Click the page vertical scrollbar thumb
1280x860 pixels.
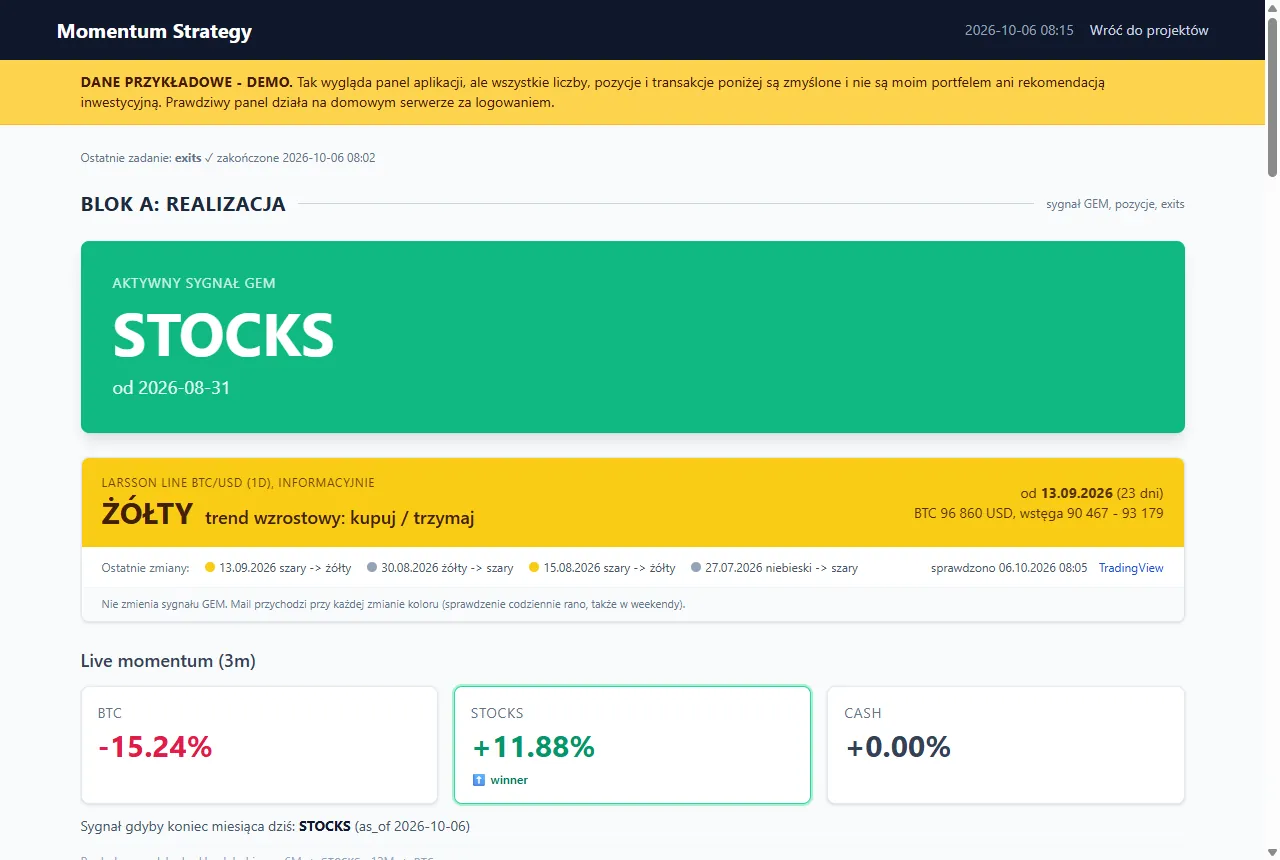pos(1272,97)
